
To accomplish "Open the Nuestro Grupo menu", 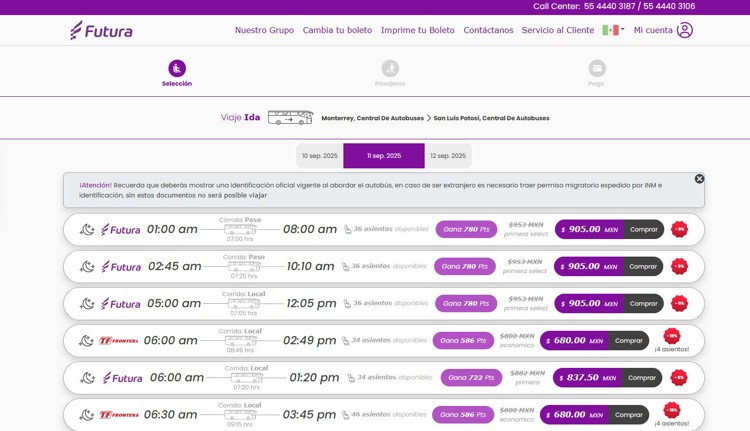I will pos(265,30).
